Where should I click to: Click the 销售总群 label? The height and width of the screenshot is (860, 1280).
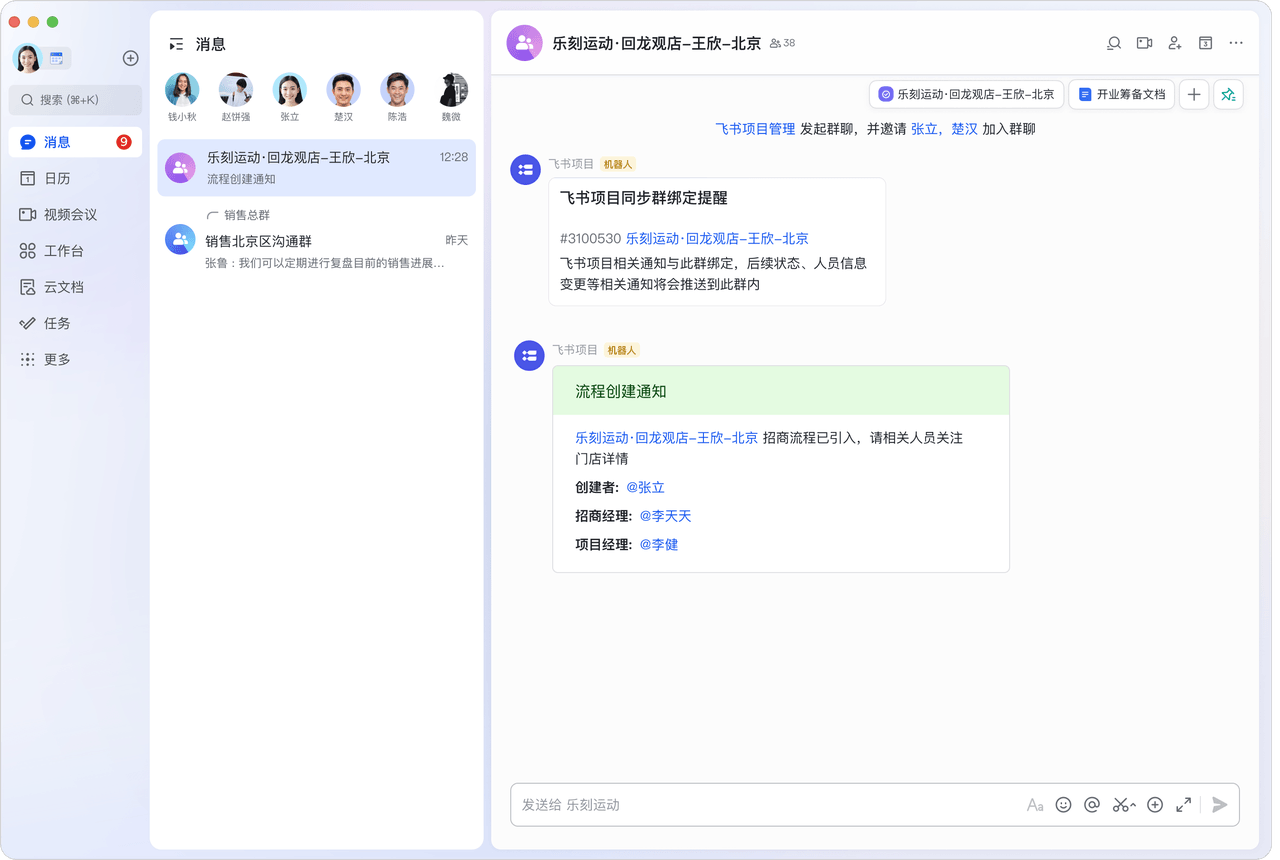click(246, 215)
